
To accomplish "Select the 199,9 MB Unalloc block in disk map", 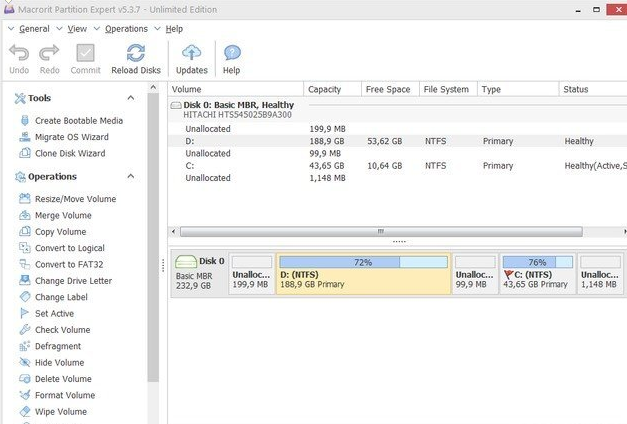I will (x=252, y=274).
